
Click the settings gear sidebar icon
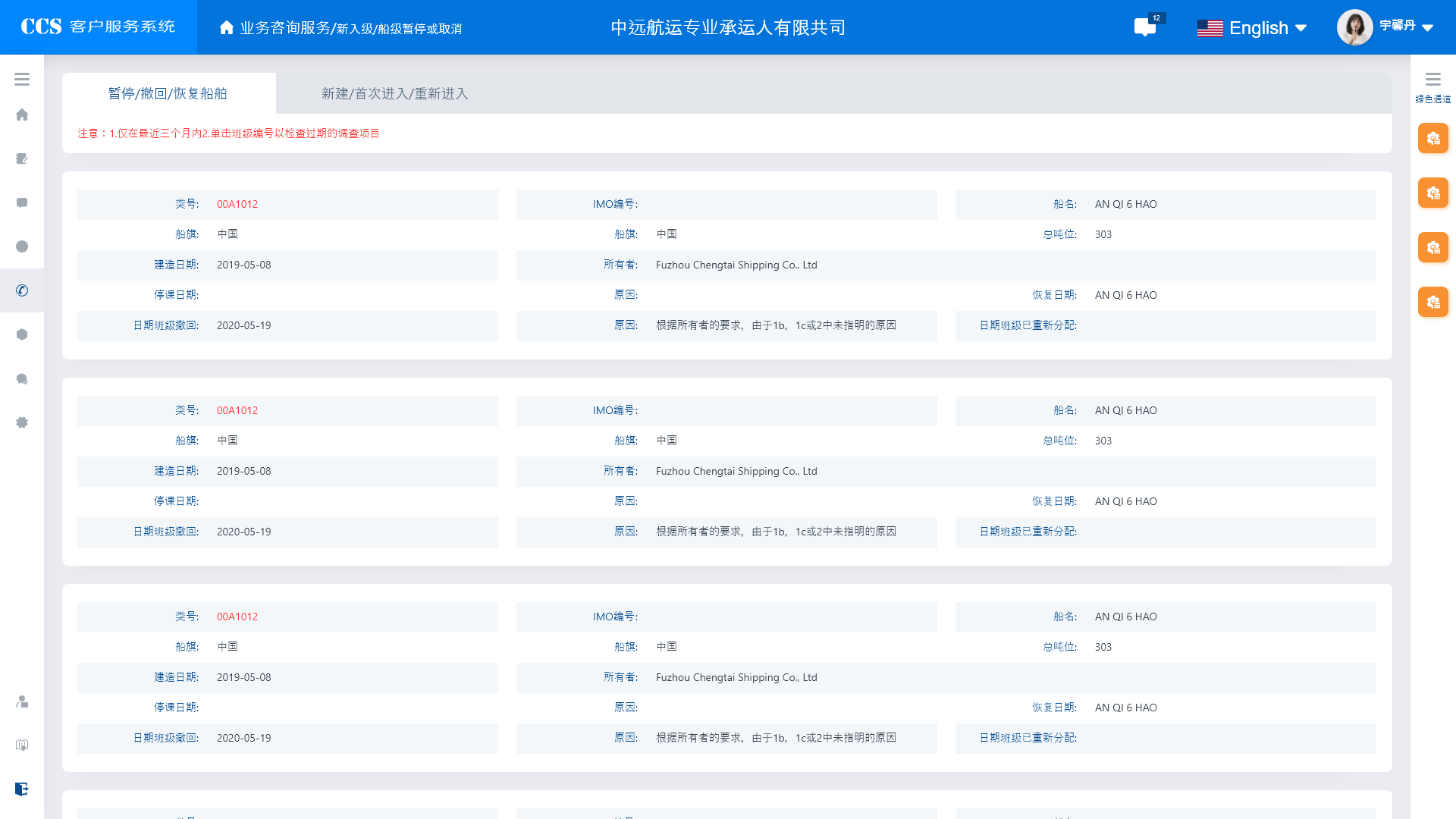pyautogui.click(x=22, y=422)
